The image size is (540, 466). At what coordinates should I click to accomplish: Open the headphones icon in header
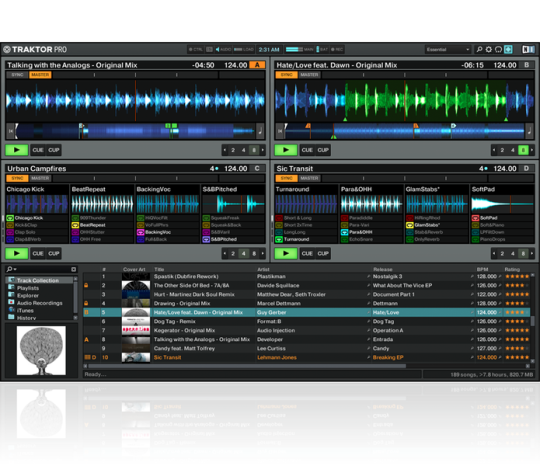click(498, 50)
